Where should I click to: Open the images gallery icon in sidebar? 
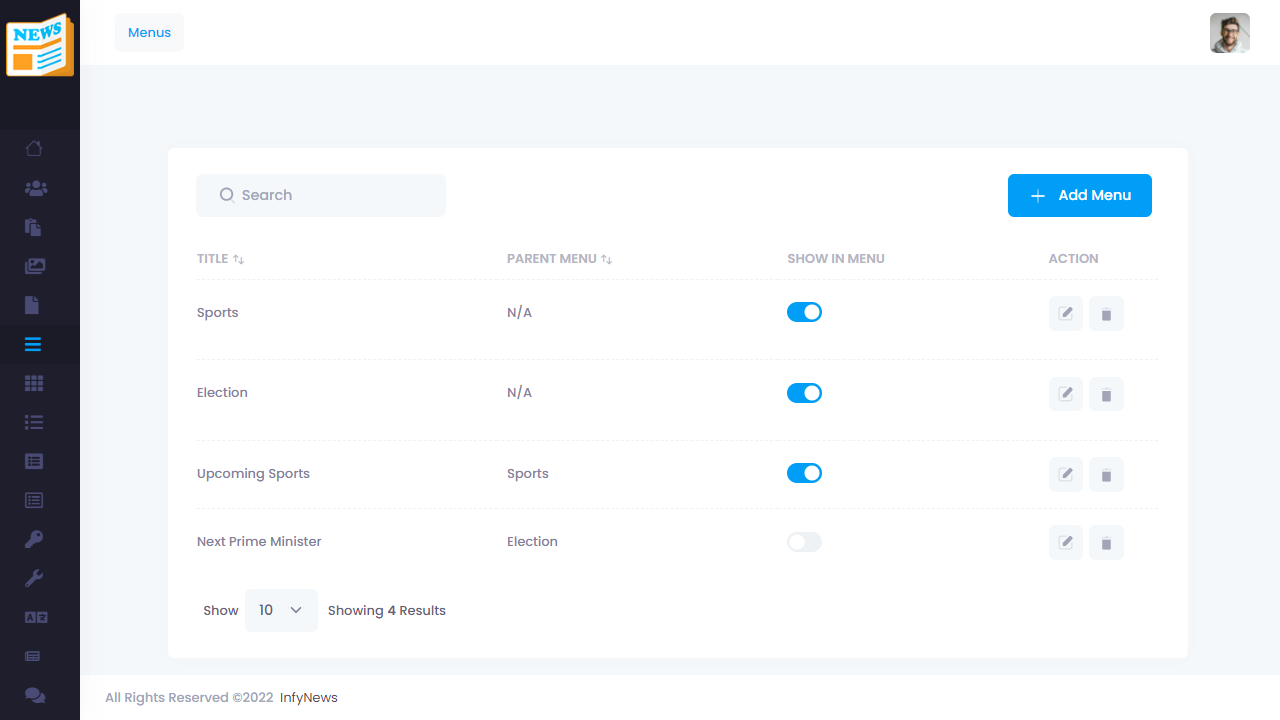pyautogui.click(x=35, y=266)
